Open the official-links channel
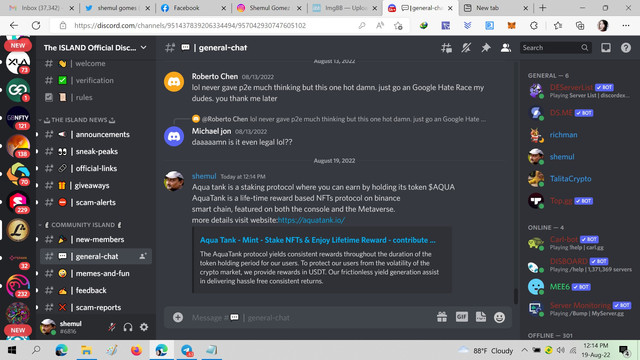The image size is (640, 360). coord(96,168)
